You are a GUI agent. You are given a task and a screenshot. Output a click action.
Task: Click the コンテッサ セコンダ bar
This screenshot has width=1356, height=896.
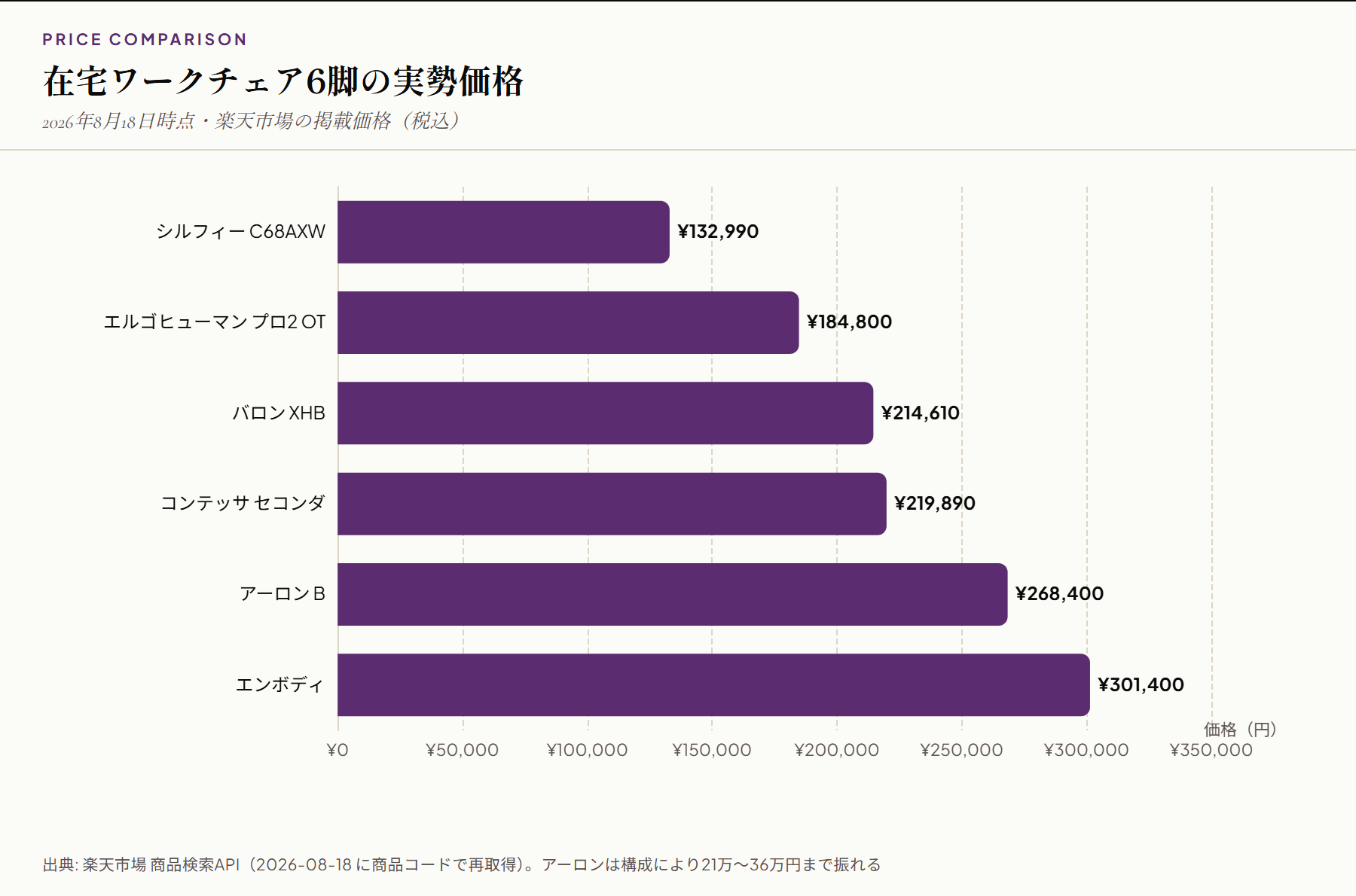(x=612, y=504)
